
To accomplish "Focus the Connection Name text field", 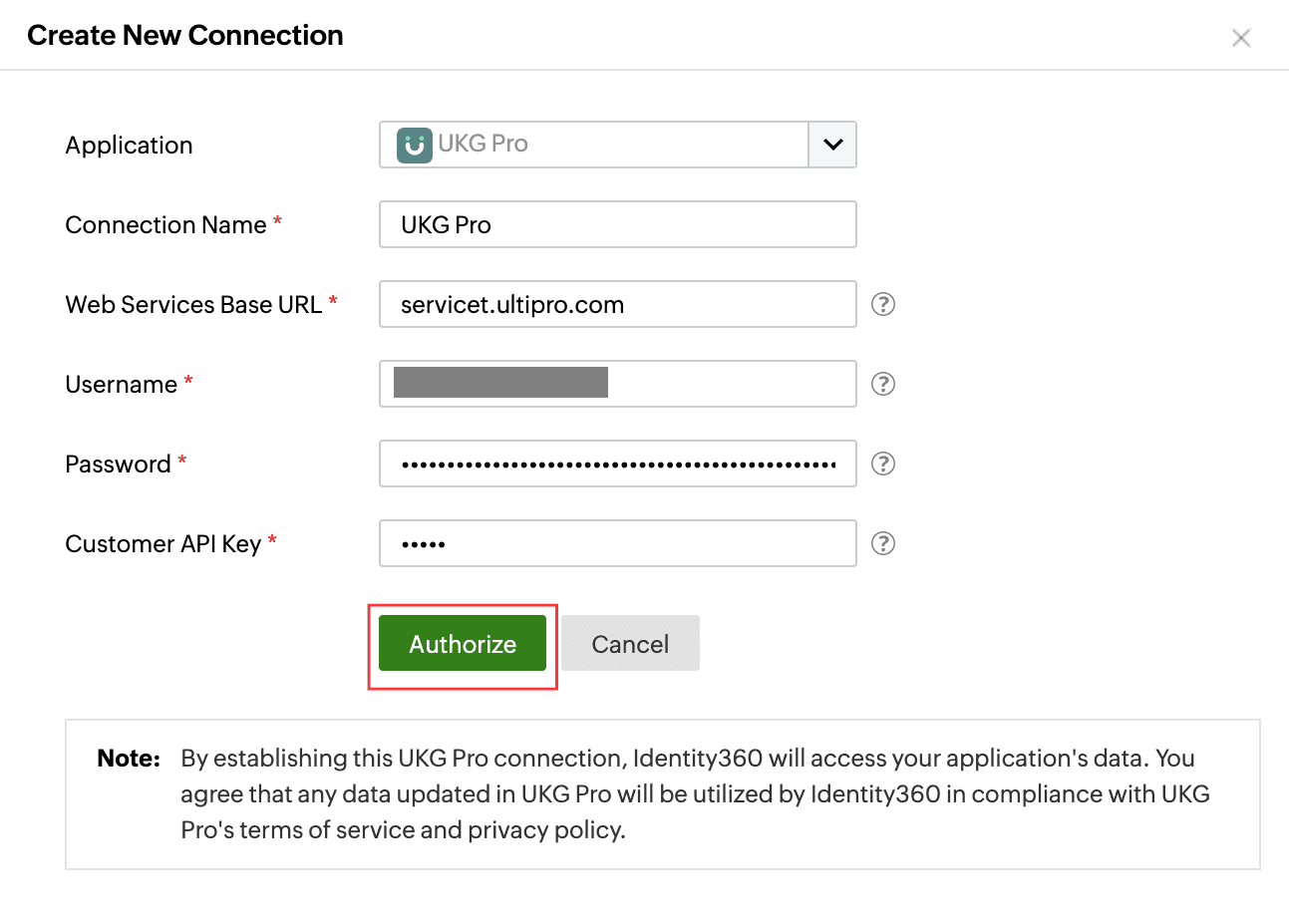I will point(617,224).
